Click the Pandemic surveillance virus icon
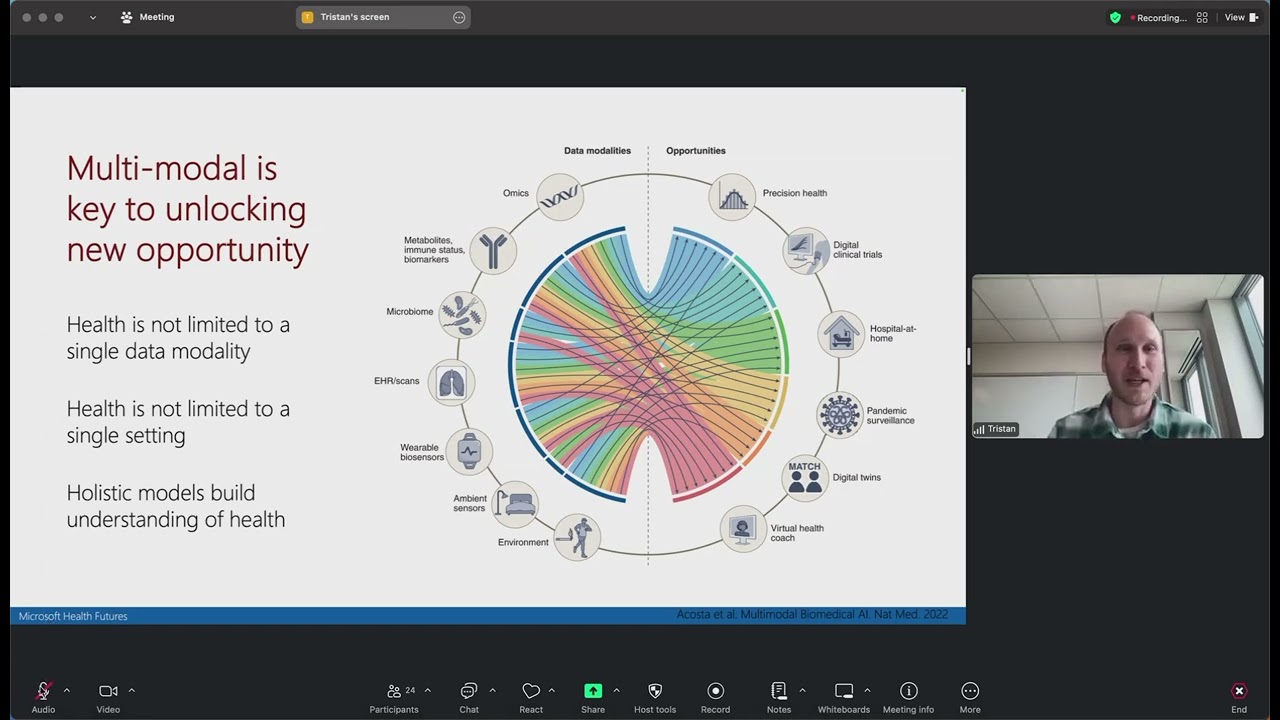 tap(839, 414)
